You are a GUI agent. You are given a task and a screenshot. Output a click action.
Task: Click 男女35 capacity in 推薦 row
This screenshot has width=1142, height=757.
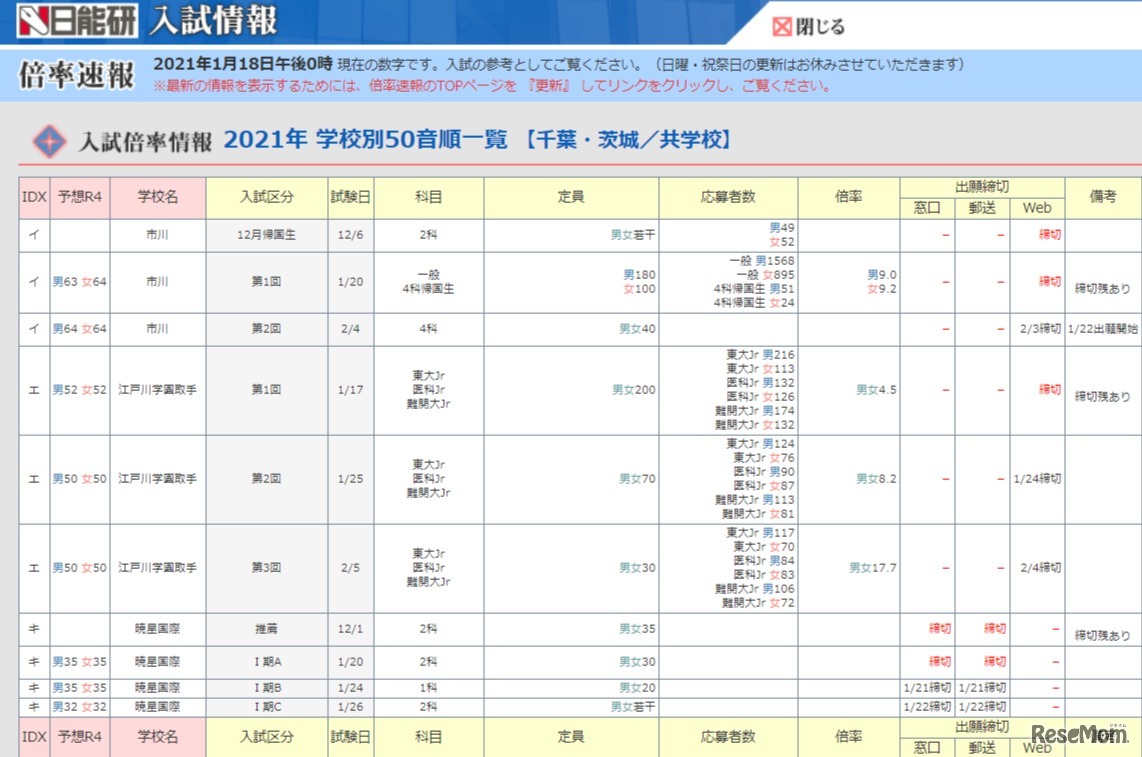pyautogui.click(x=637, y=628)
